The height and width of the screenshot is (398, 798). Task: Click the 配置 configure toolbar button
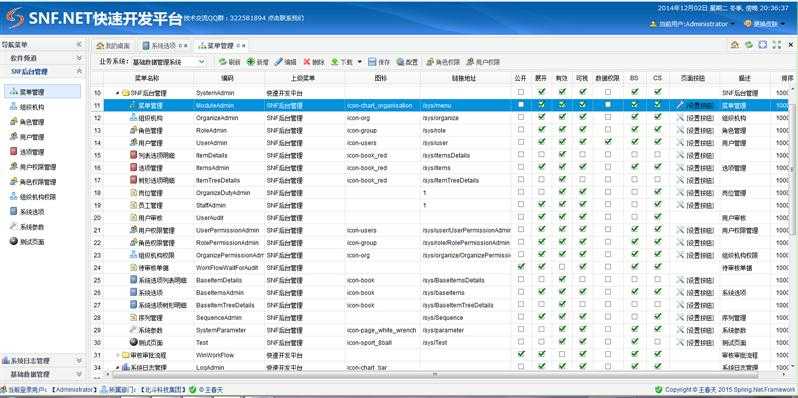click(407, 62)
